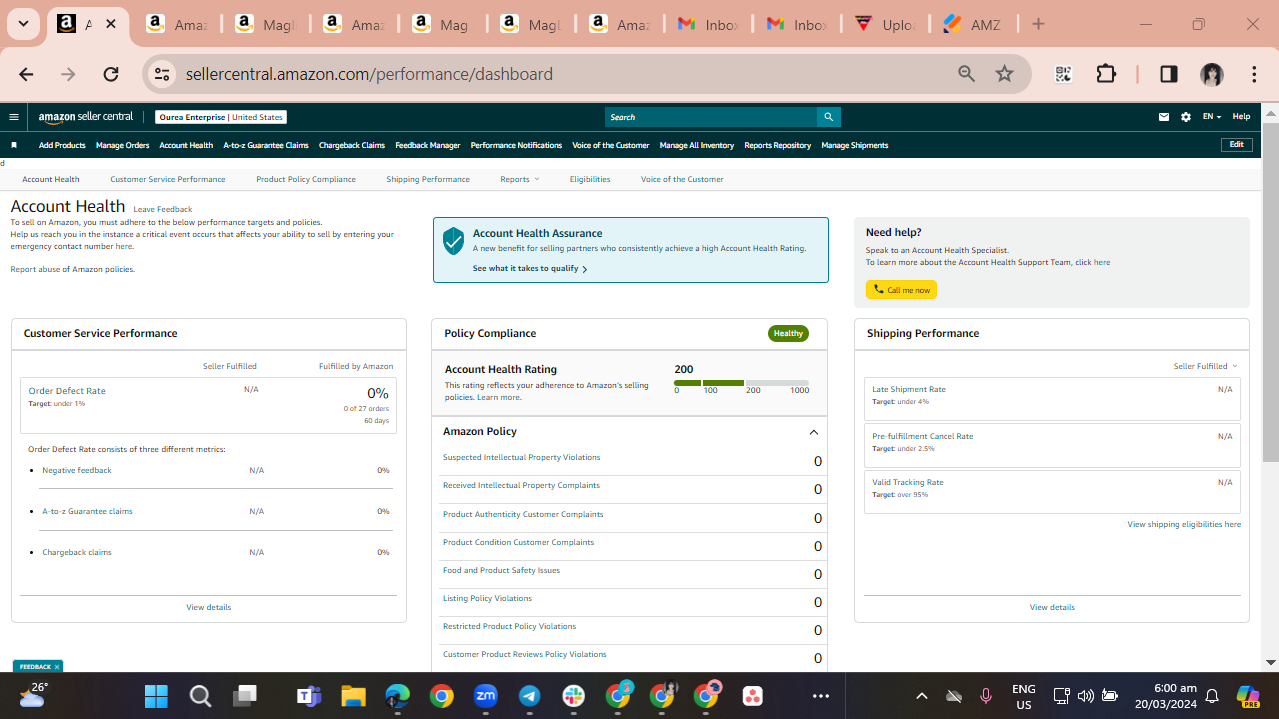Go to the Eligibilities tab
Image resolution: width=1279 pixels, height=719 pixels.
590,179
